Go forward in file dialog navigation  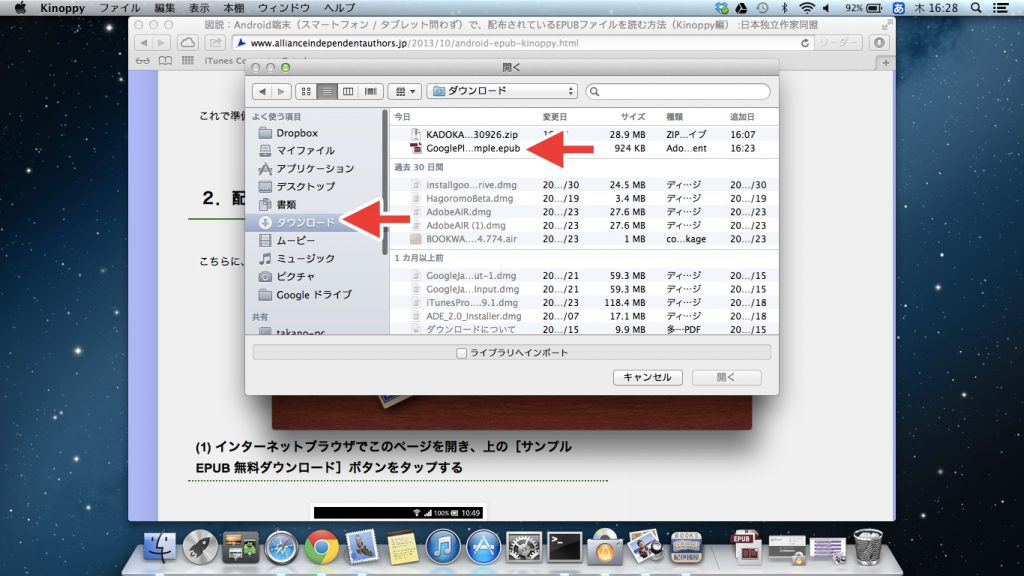click(281, 91)
